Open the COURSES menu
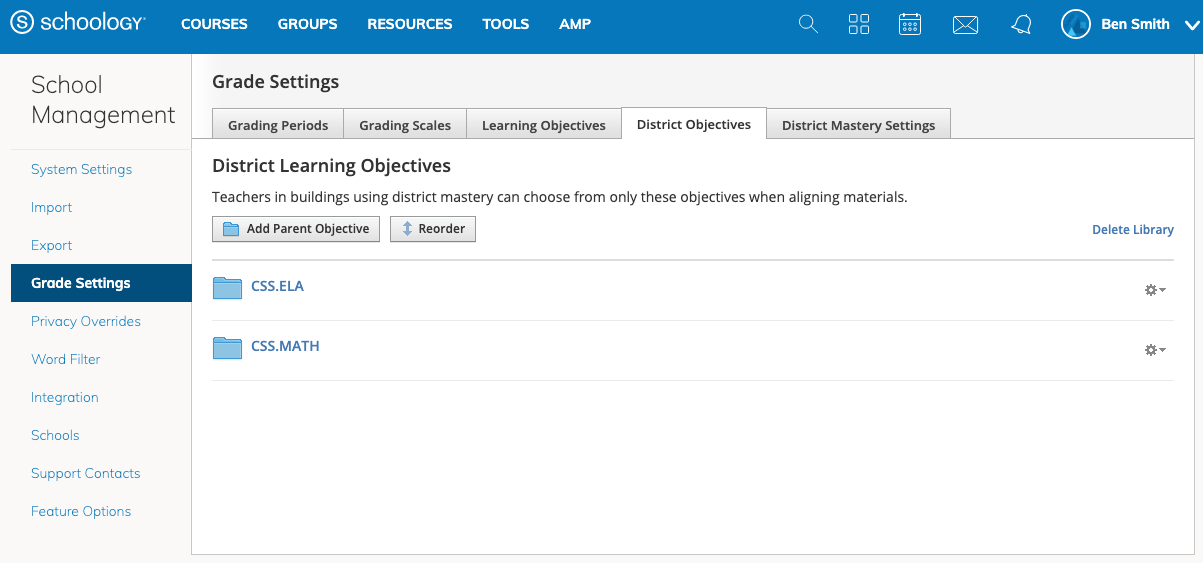1203x563 pixels. 214,24
